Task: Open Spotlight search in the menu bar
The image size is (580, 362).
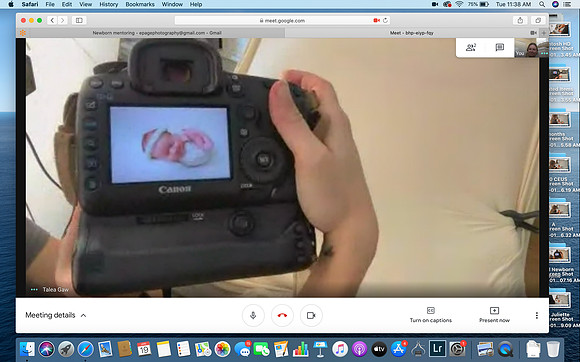Action: 542,4
